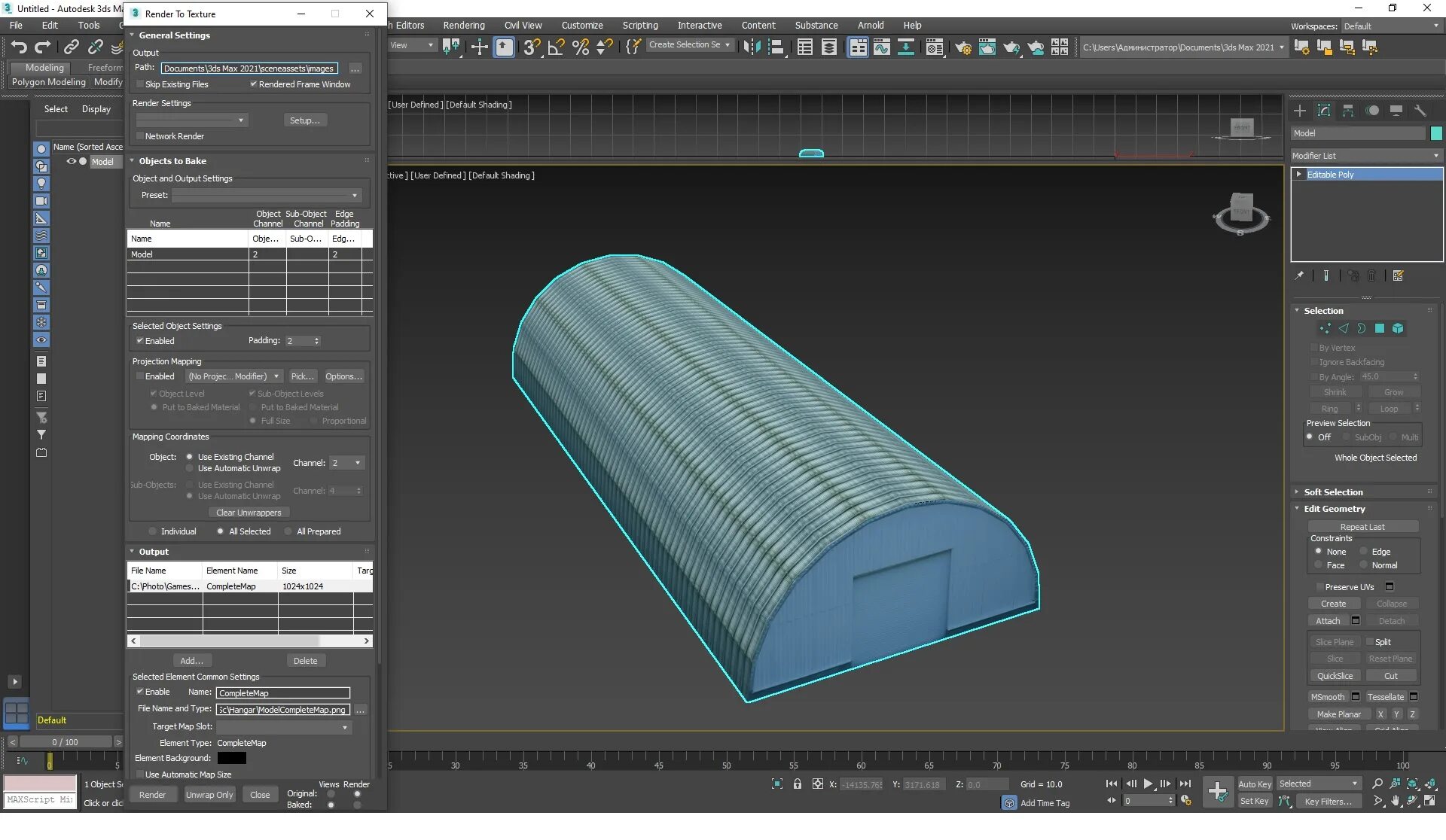
Task: Click the Clear Unwrappers button
Action: click(249, 513)
